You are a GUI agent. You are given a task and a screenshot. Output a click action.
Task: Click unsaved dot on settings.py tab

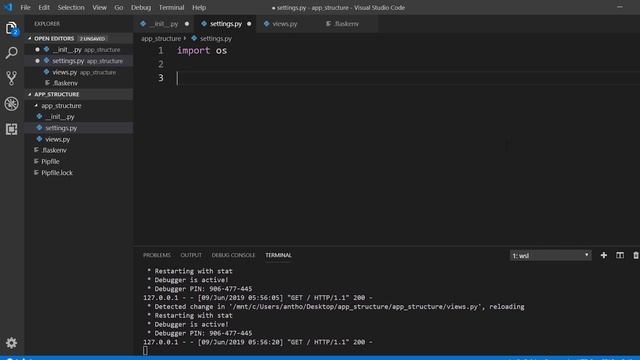[x=249, y=24]
